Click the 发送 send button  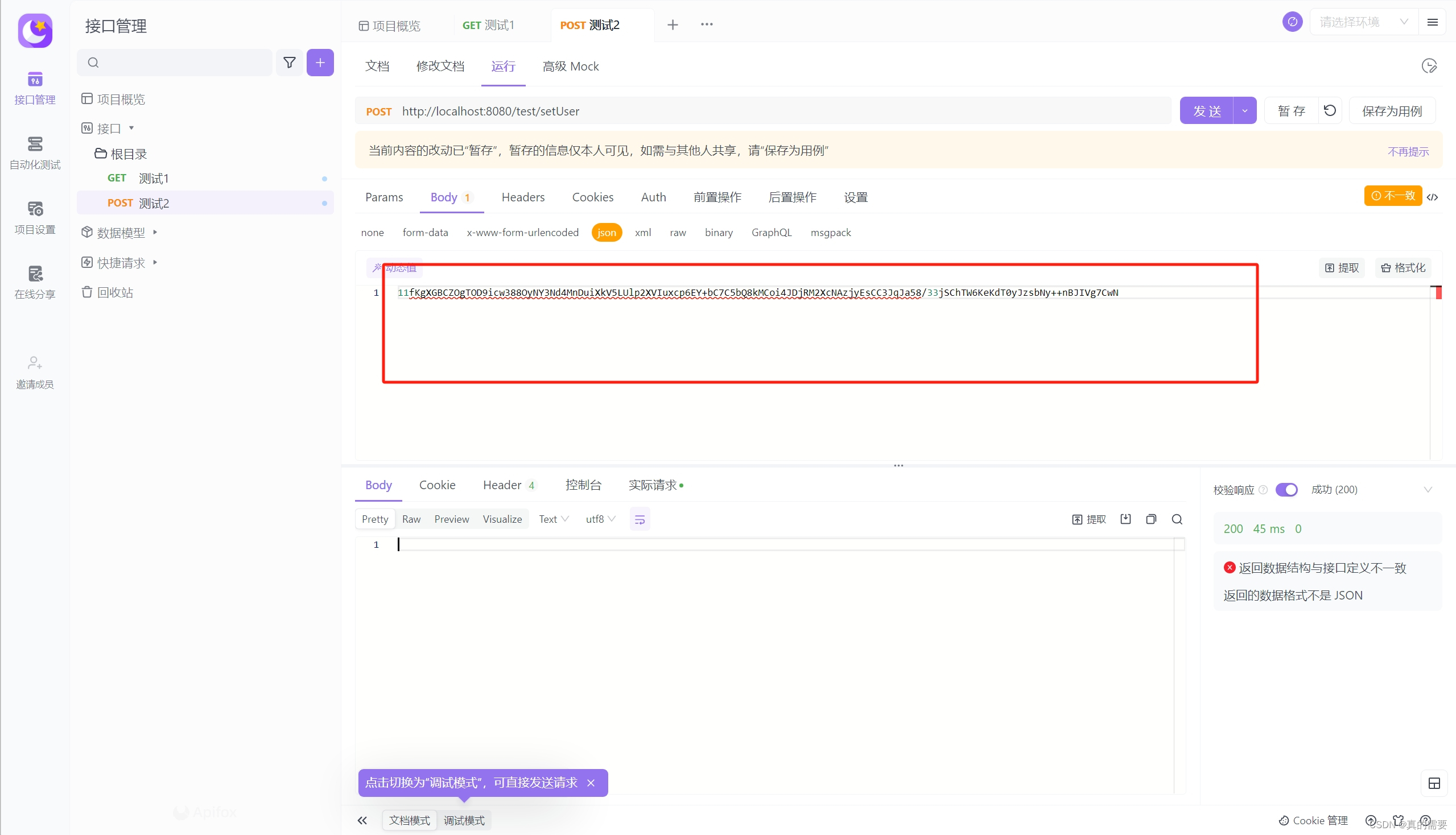[1208, 111]
